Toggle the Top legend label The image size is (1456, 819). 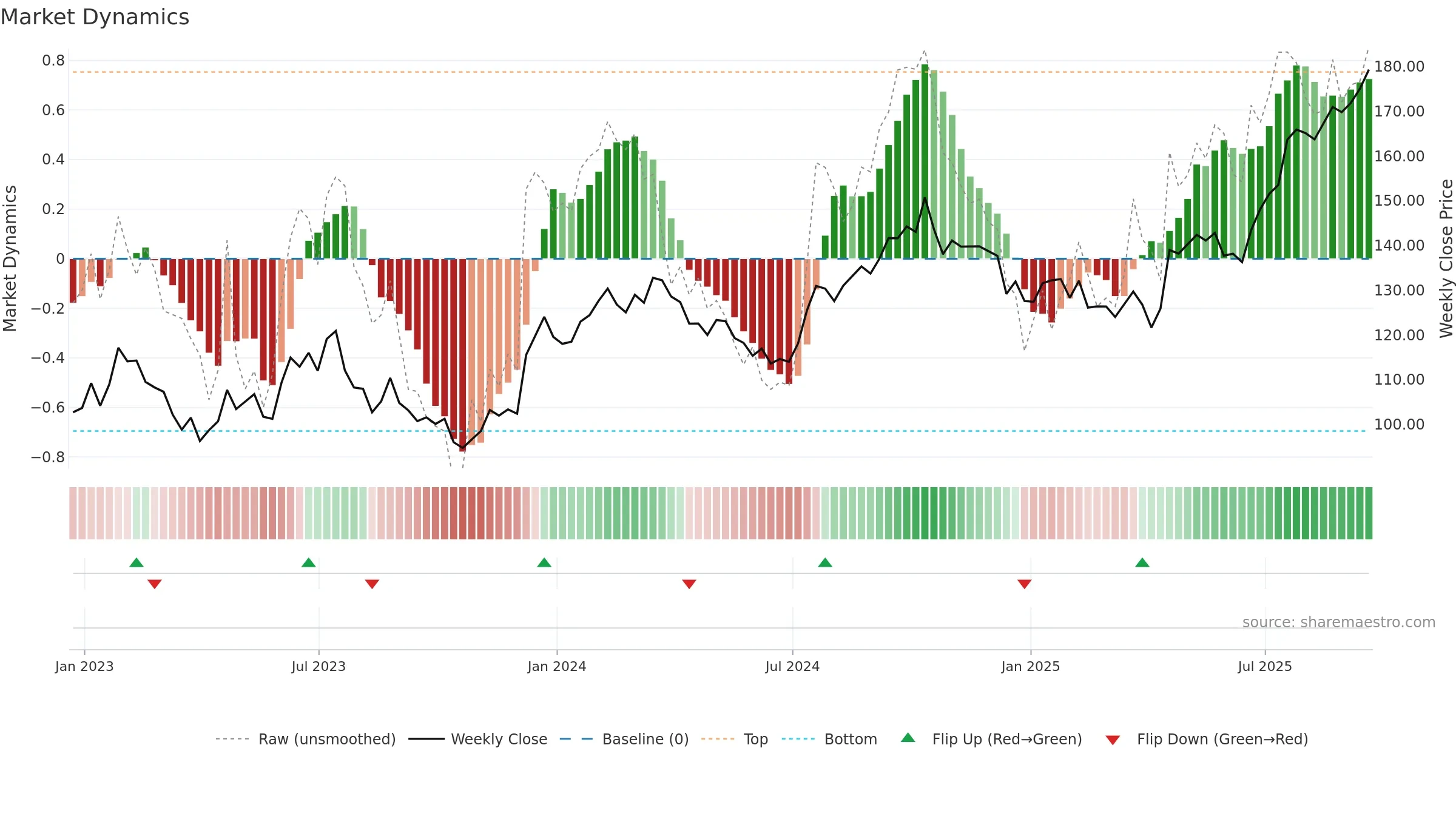756,739
